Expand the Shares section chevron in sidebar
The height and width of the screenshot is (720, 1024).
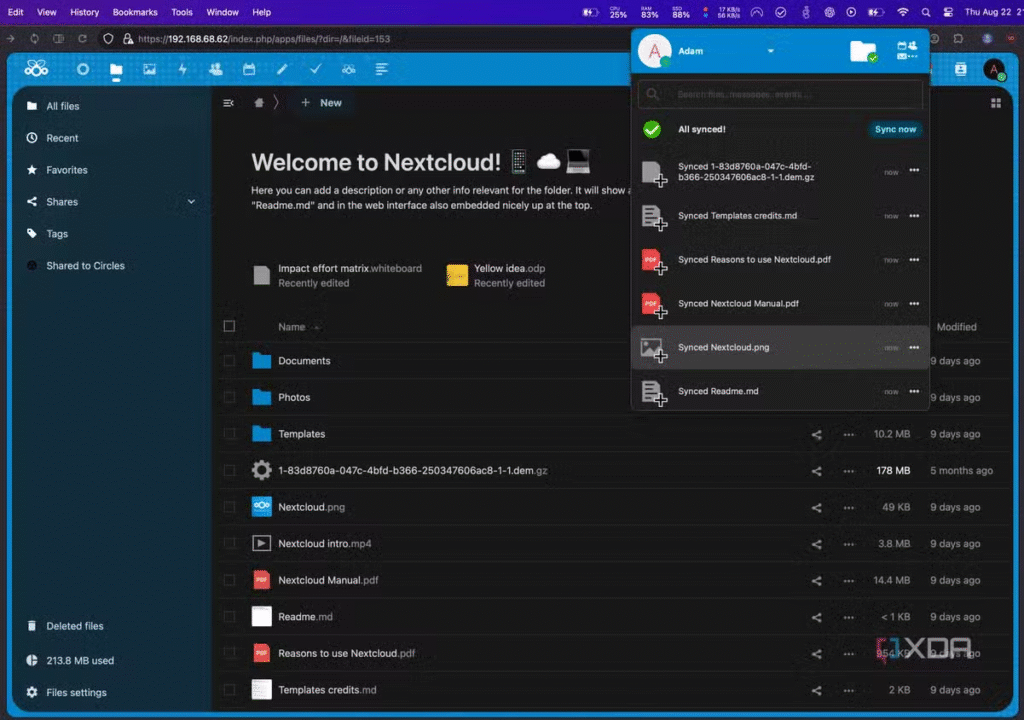point(191,202)
